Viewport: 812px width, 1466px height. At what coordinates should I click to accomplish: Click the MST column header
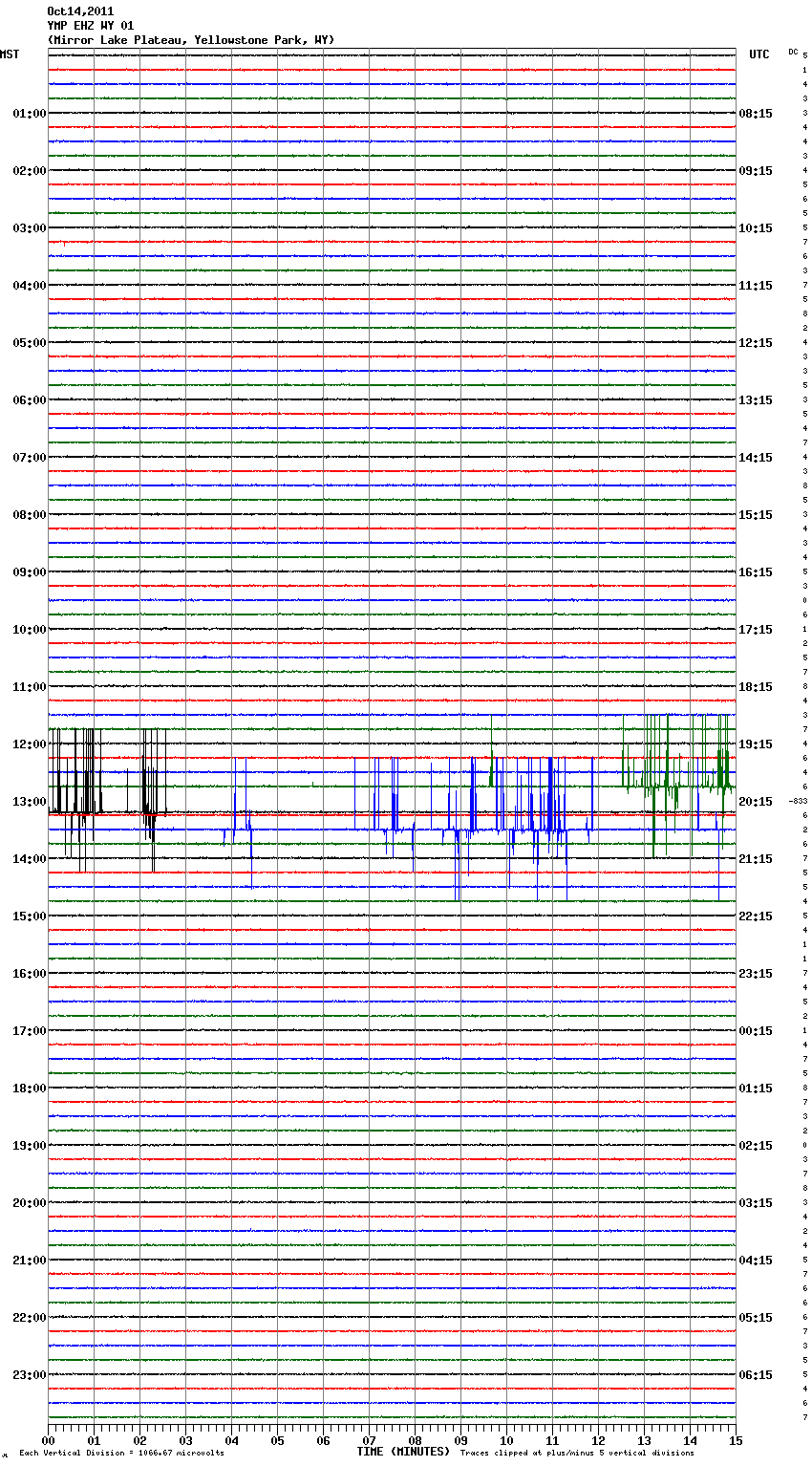pos(10,54)
